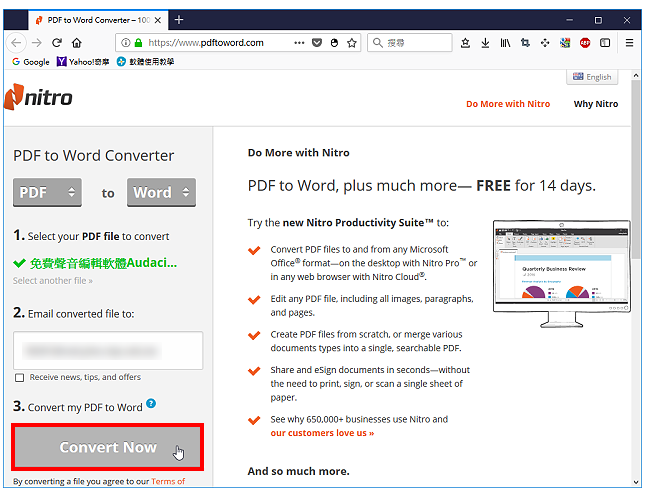649x499 pixels.
Task: Click the four-arrows extension icon
Action: pos(545,43)
